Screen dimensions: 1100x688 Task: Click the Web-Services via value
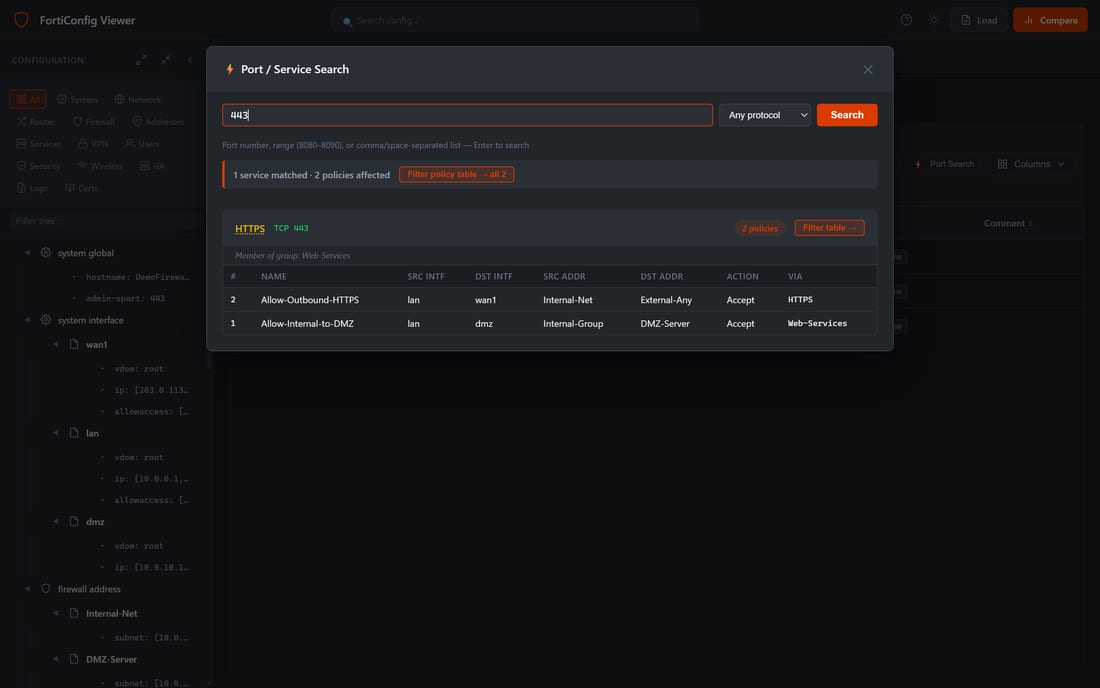[817, 323]
